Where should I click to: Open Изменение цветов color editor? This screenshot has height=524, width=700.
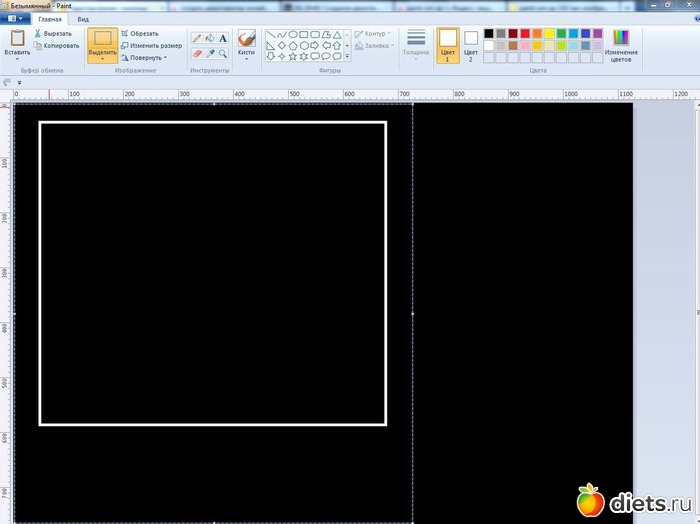click(621, 44)
